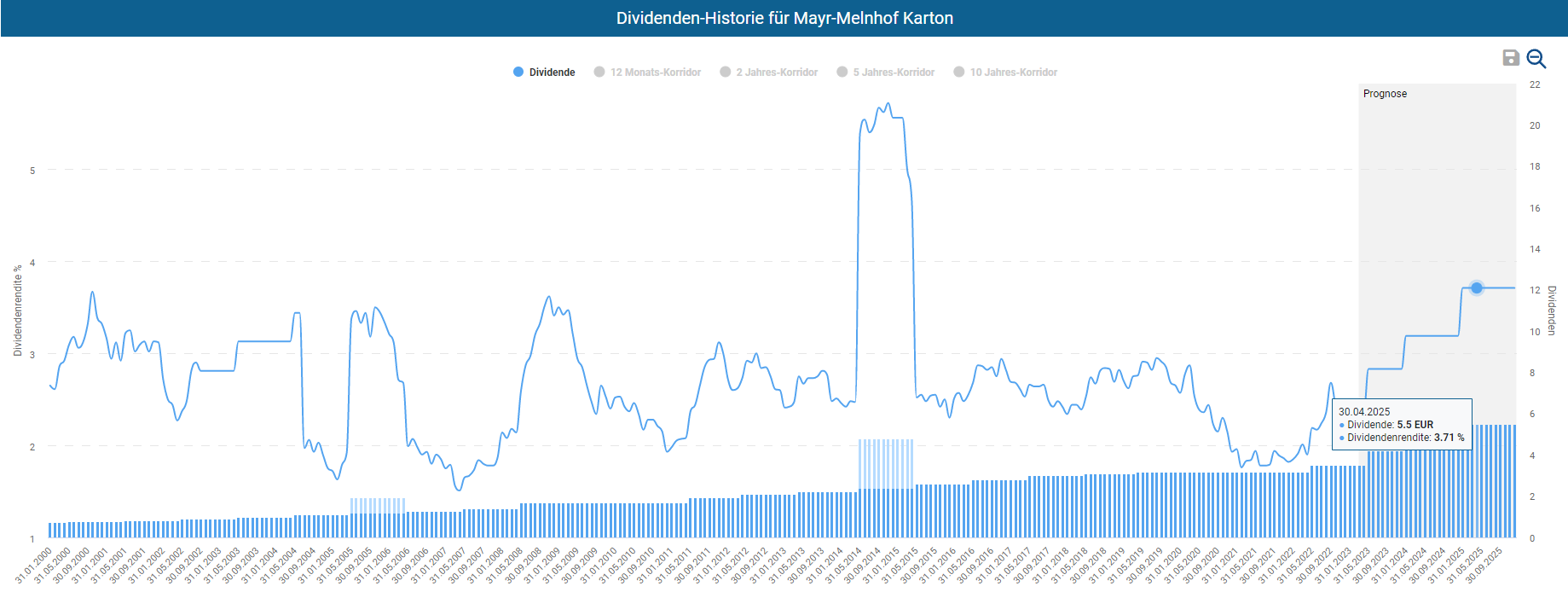Enable the 5 Jahres-Korridor legend label
This screenshot has width=1568, height=592.
[x=893, y=73]
